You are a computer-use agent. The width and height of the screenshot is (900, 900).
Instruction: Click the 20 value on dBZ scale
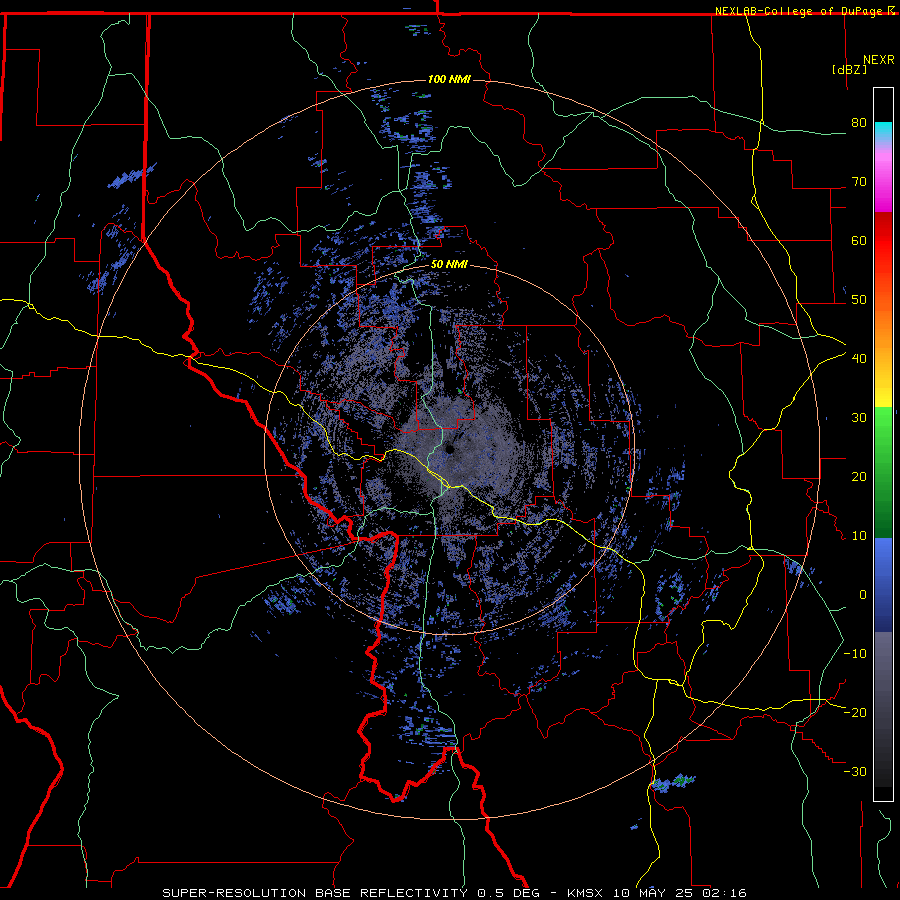(x=859, y=477)
